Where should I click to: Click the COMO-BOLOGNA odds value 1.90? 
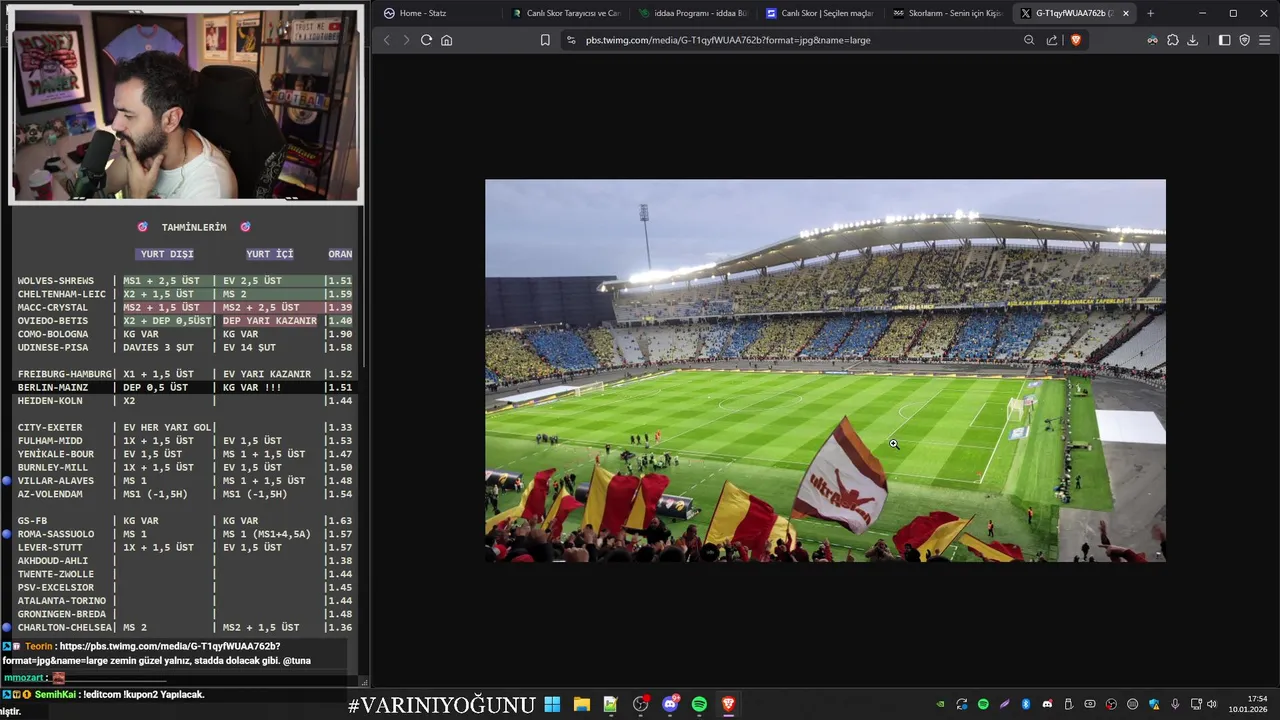(340, 334)
